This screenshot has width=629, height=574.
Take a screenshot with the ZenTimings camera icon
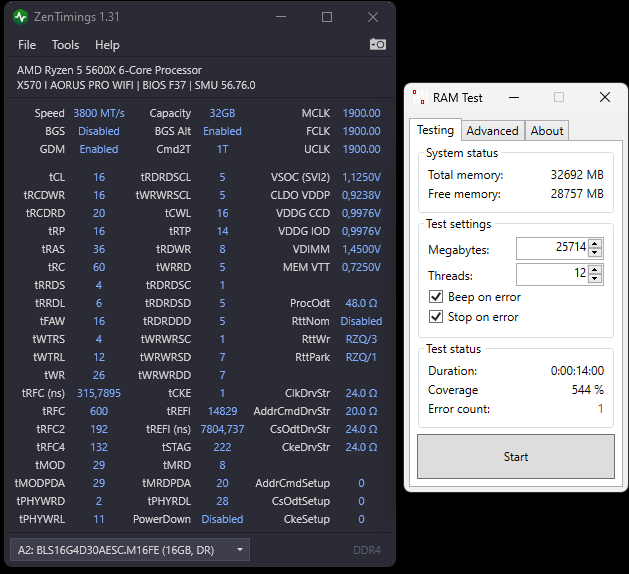click(377, 44)
